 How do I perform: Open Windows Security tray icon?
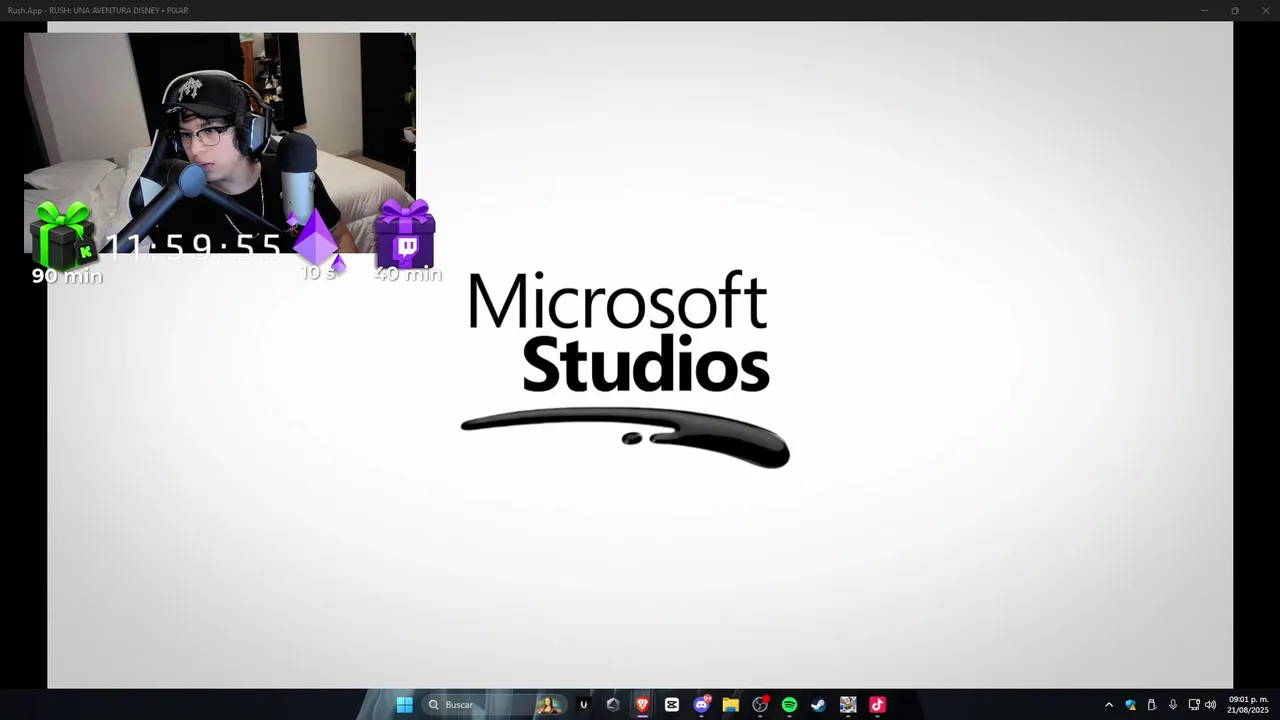click(1130, 705)
